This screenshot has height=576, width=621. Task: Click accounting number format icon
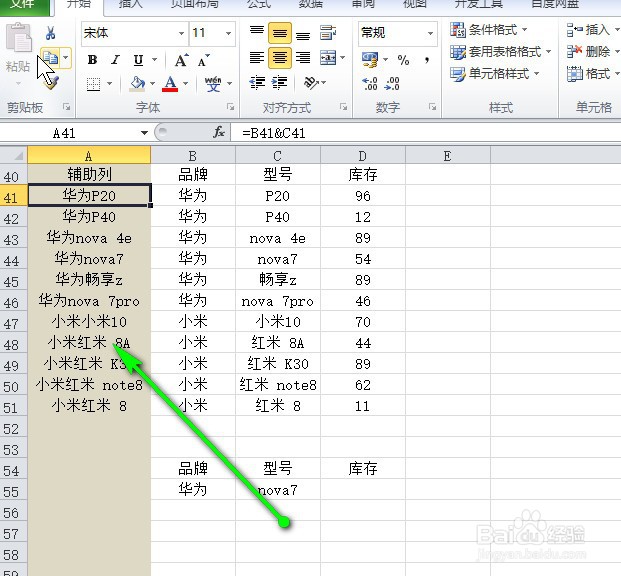coord(370,59)
